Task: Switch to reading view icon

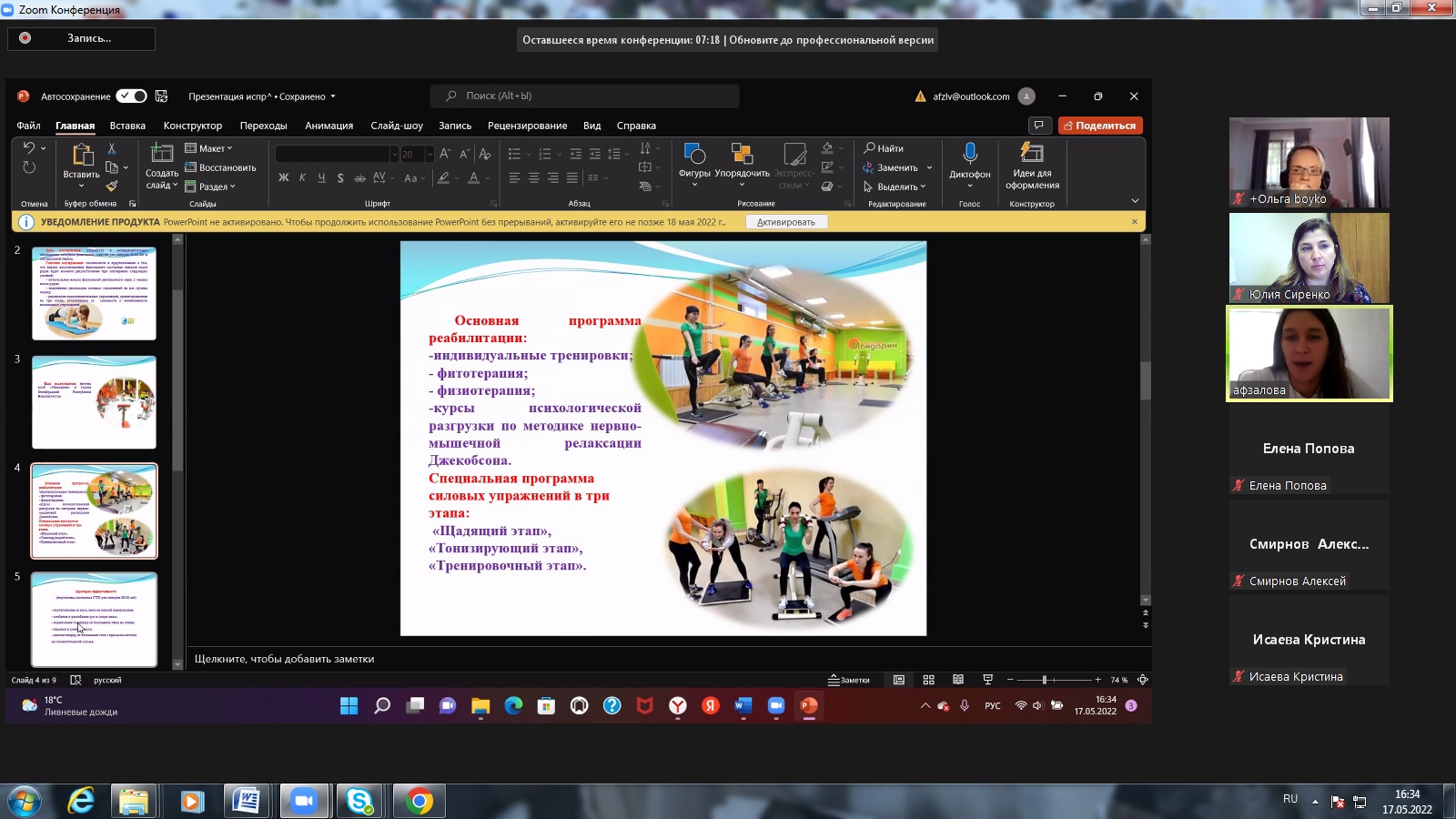Action: pos(958,680)
